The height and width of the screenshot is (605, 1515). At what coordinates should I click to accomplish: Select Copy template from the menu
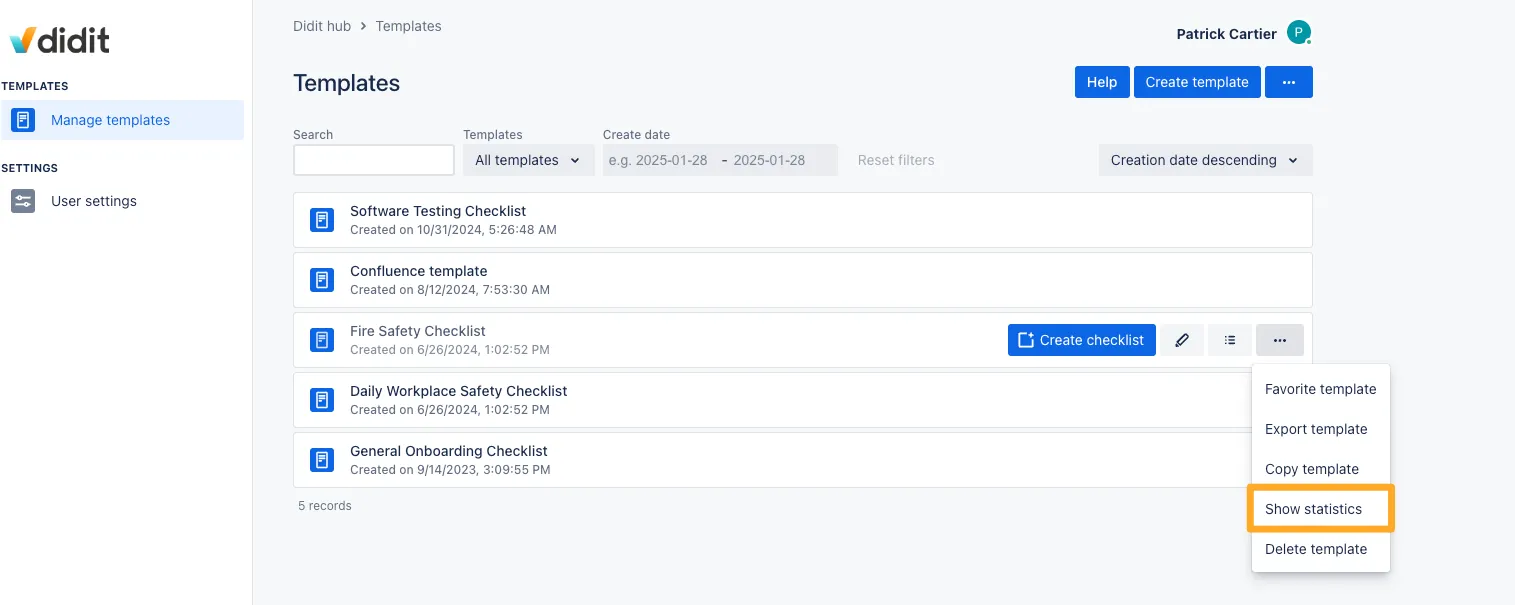pyautogui.click(x=1320, y=469)
